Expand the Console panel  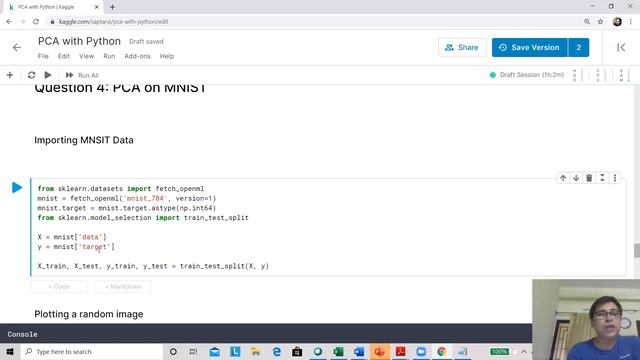point(22,334)
